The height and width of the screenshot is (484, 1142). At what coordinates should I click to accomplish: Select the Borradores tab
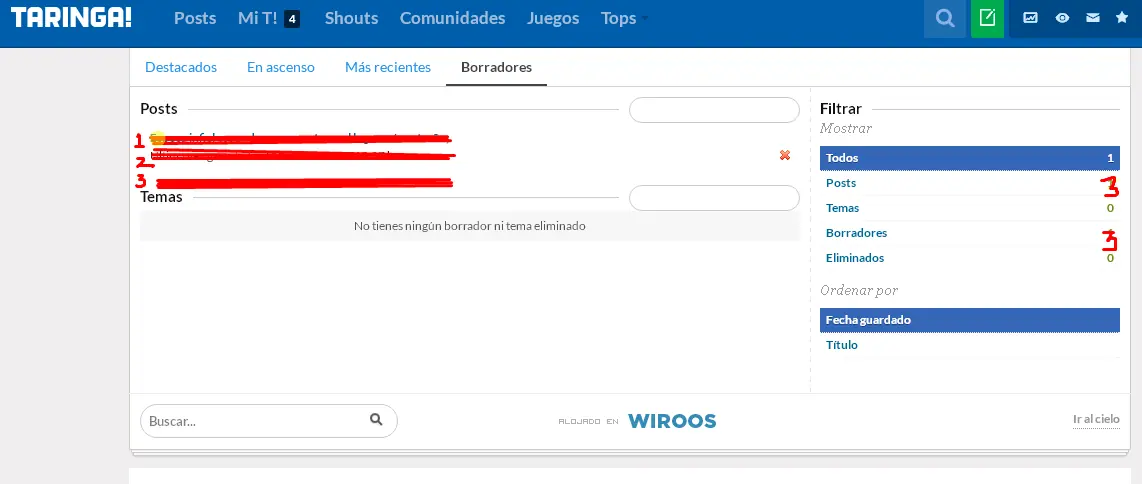tap(496, 67)
